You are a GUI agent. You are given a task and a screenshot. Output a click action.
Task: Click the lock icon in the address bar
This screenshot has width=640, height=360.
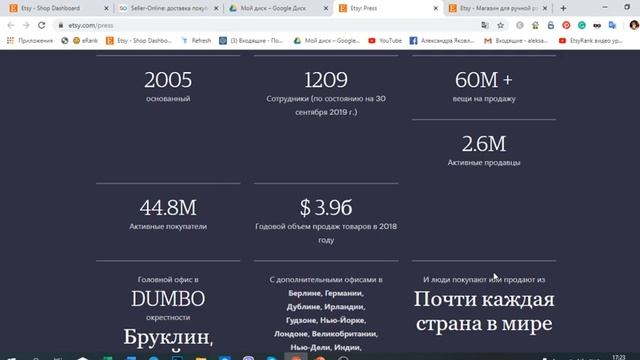tap(61, 25)
